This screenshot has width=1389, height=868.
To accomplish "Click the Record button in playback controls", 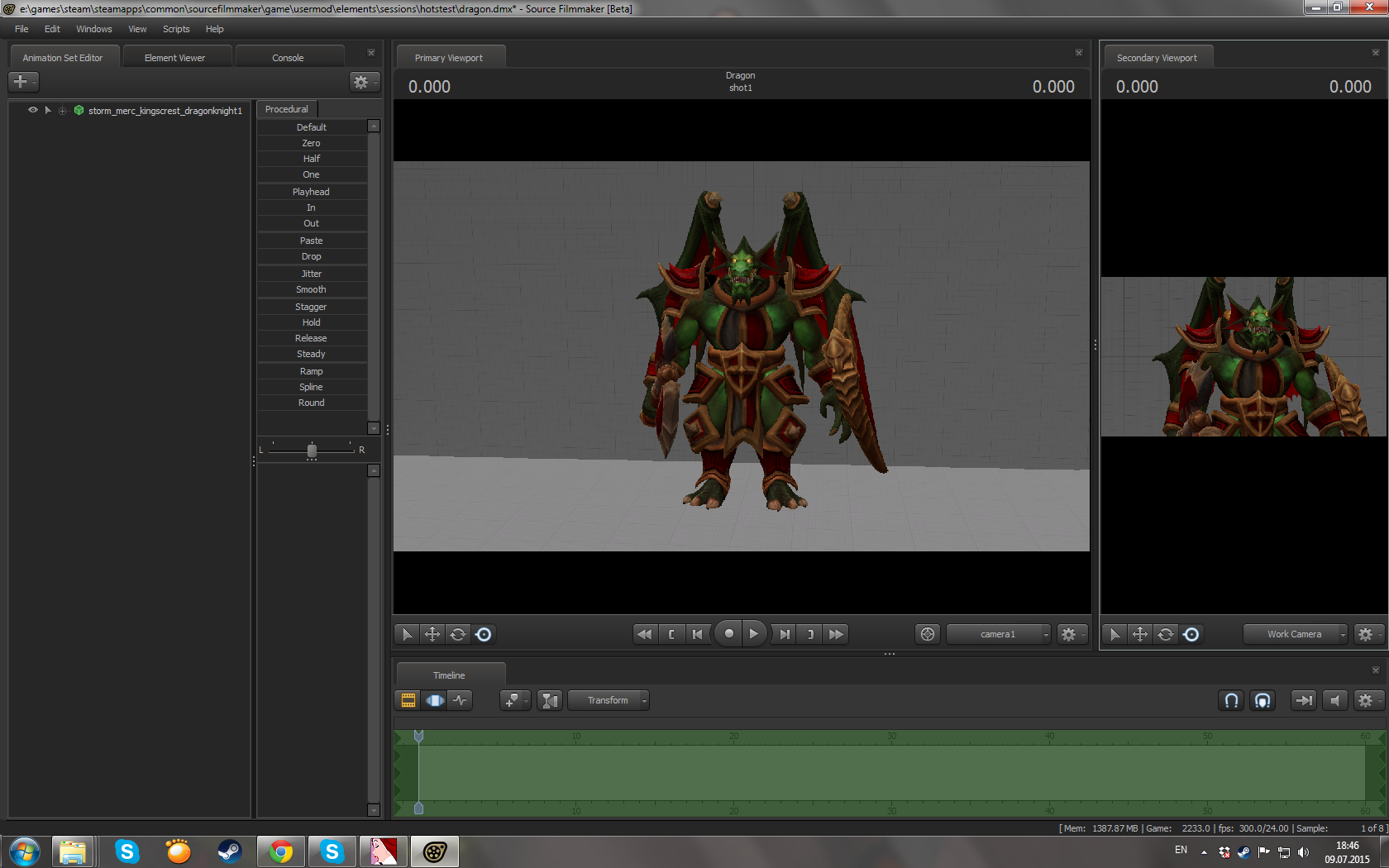I will [728, 634].
